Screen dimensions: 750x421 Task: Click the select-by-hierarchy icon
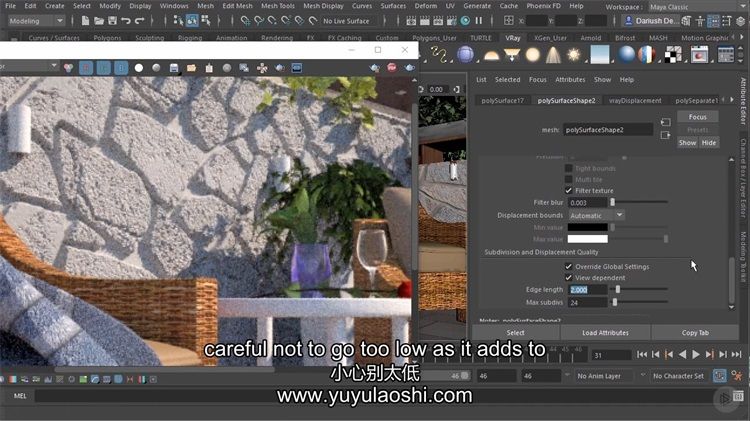[178, 21]
